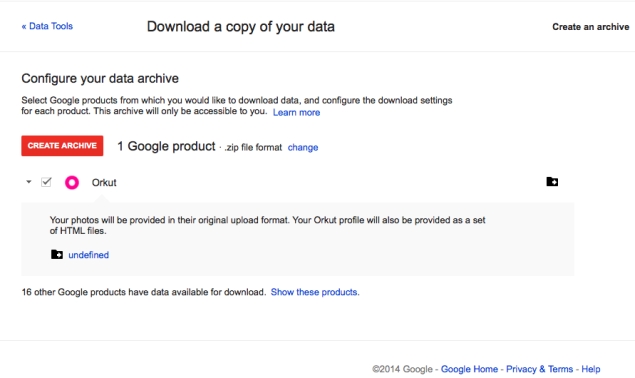
Task: Click the red Create Archive button
Action: pyautogui.click(x=62, y=146)
